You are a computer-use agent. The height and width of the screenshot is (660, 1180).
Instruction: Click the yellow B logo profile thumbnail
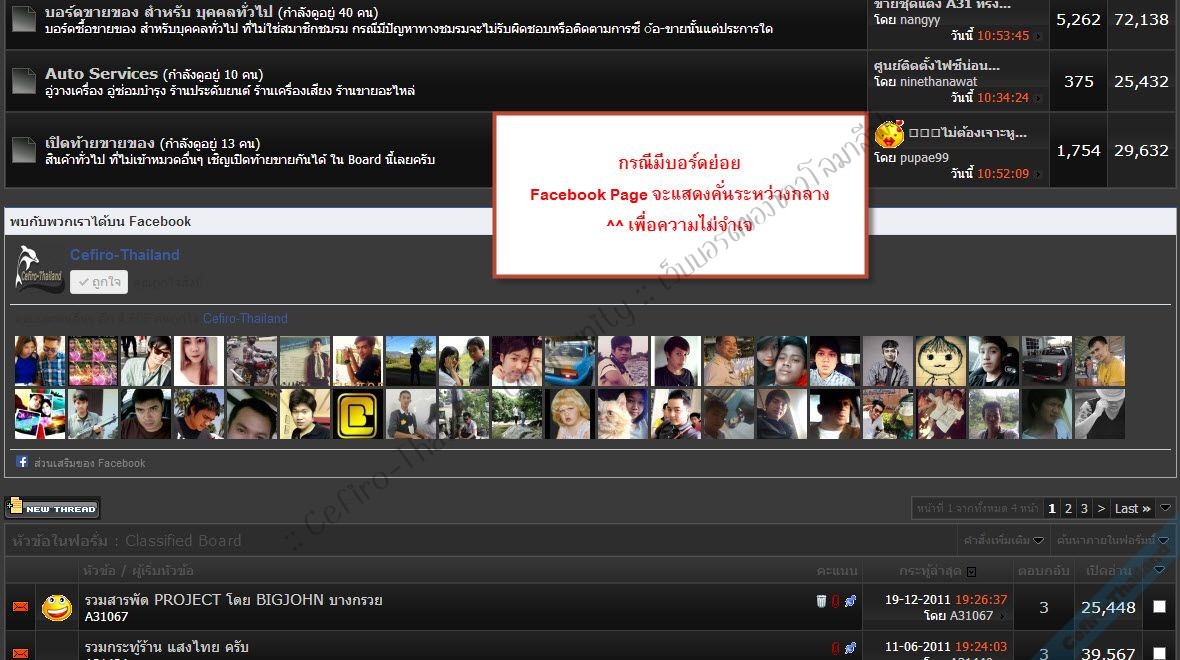point(357,415)
